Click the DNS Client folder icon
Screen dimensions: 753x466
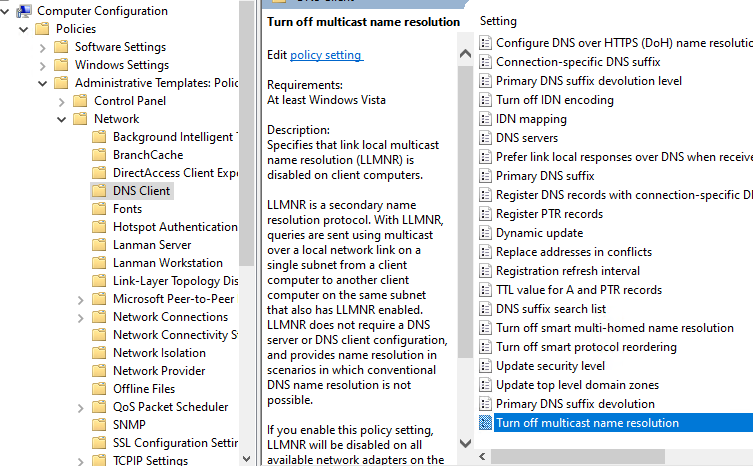[98, 191]
